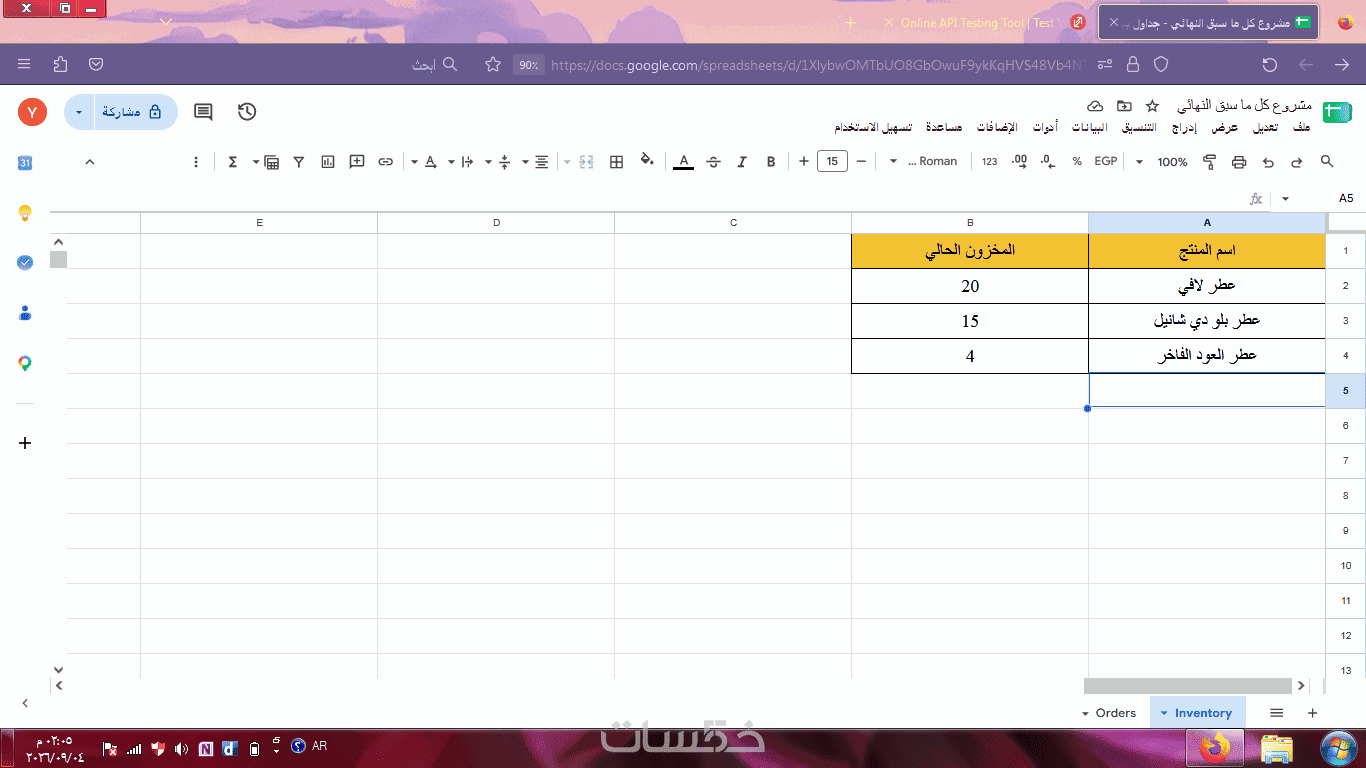Open the Roman font family dropdown
The height and width of the screenshot is (768, 1366).
coord(923,162)
